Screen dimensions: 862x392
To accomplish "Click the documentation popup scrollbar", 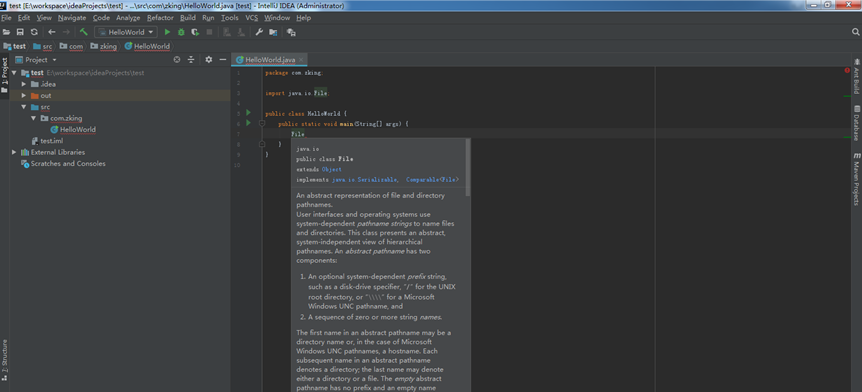I will pos(468,167).
